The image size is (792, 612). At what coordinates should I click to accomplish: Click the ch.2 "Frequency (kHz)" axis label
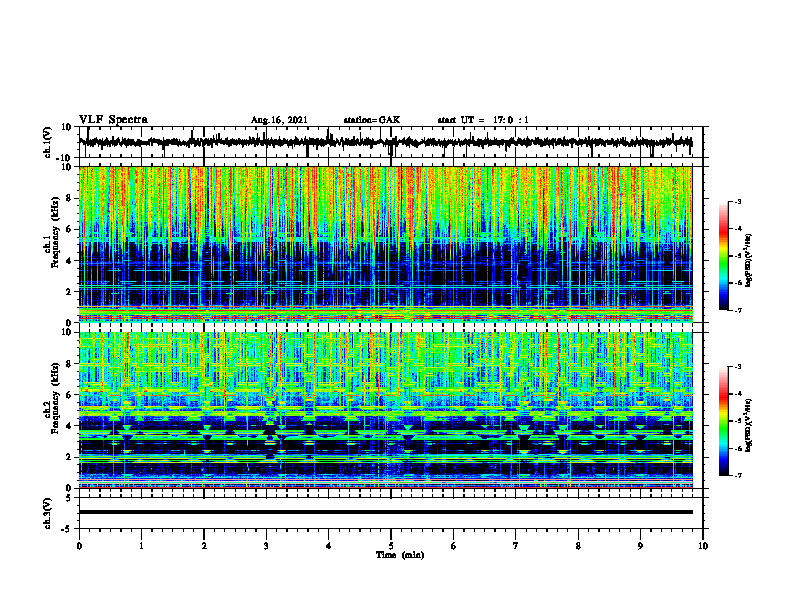[55, 398]
